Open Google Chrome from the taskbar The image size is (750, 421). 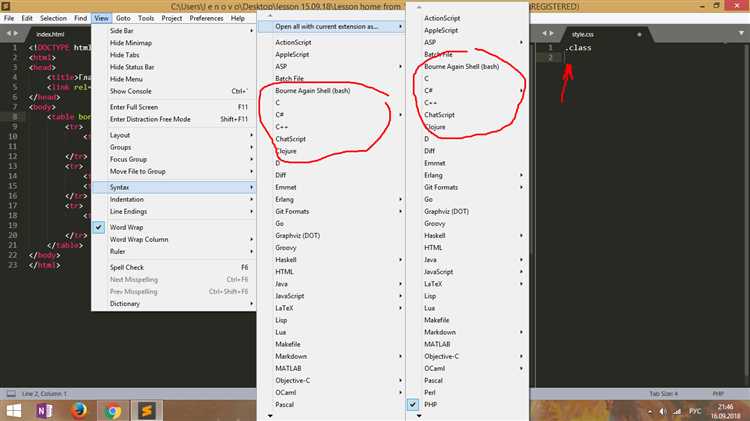point(113,410)
